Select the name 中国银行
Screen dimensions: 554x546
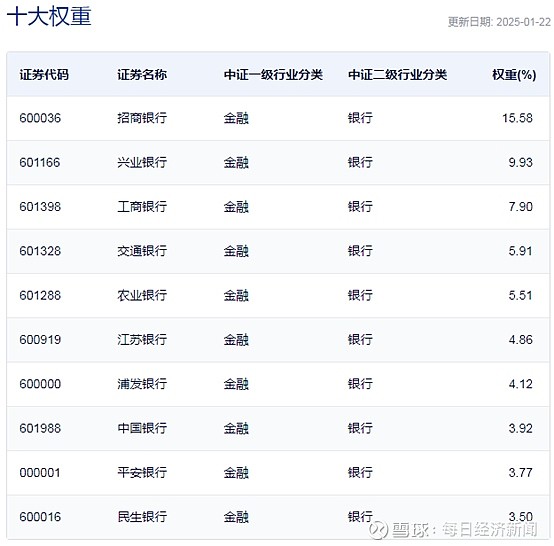[142, 428]
